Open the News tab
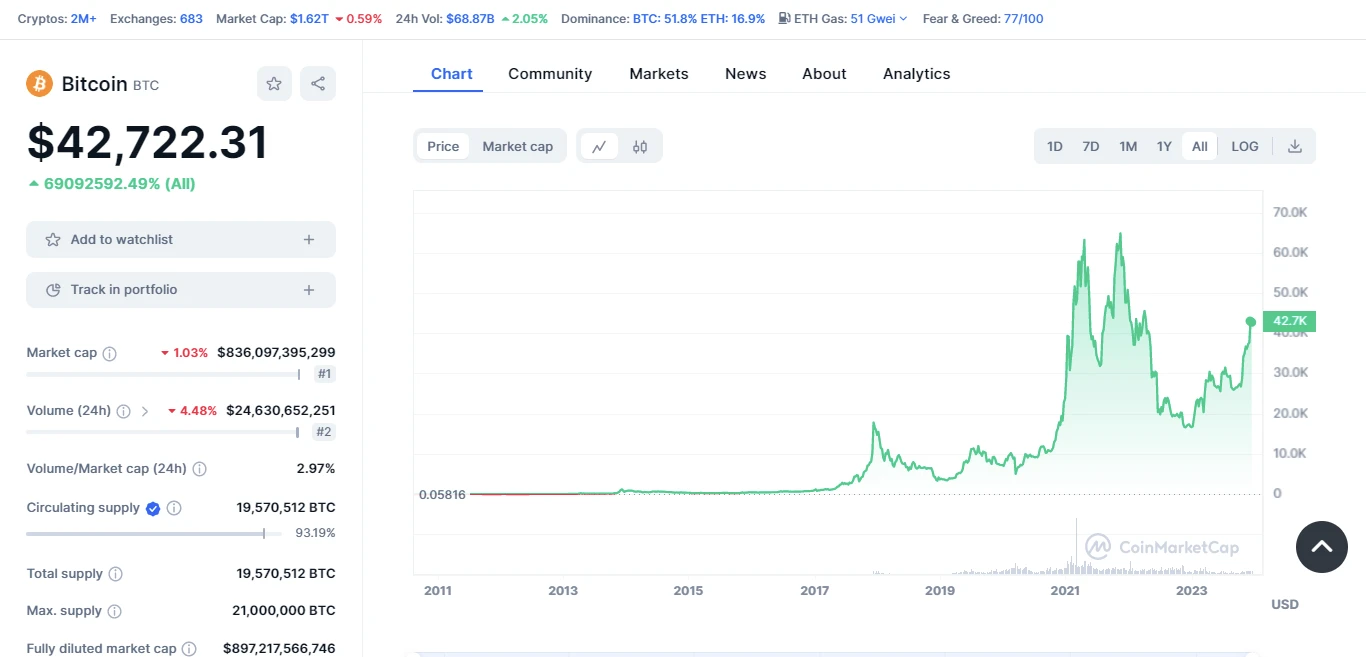 pos(746,74)
